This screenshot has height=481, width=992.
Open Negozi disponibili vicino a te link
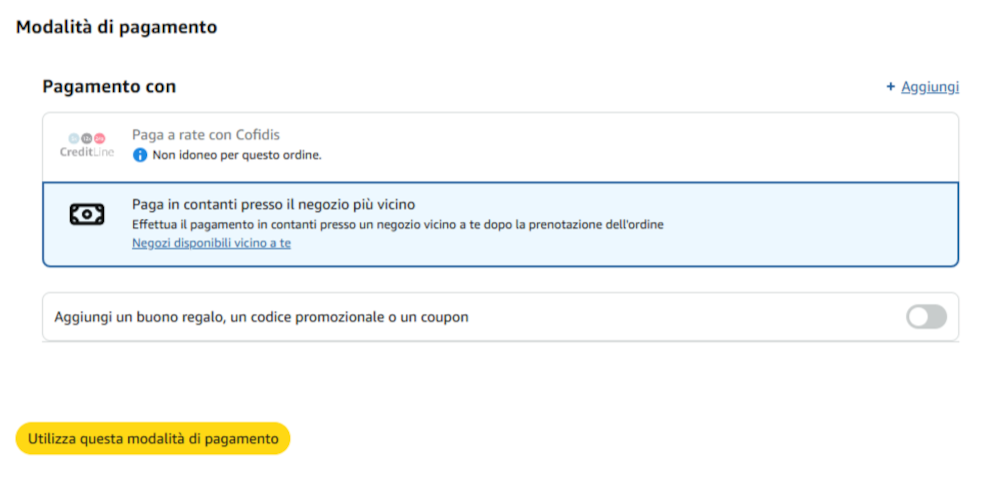pos(211,243)
